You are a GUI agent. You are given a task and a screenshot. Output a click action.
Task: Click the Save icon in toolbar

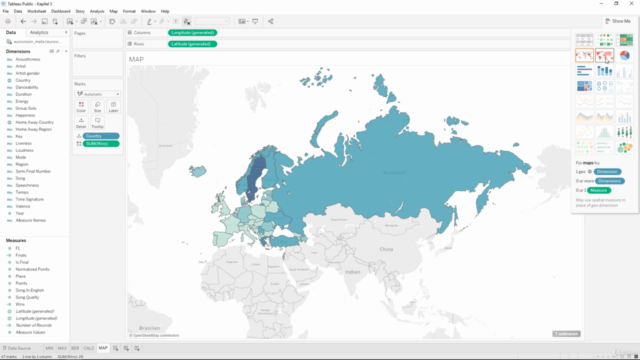tap(44, 21)
